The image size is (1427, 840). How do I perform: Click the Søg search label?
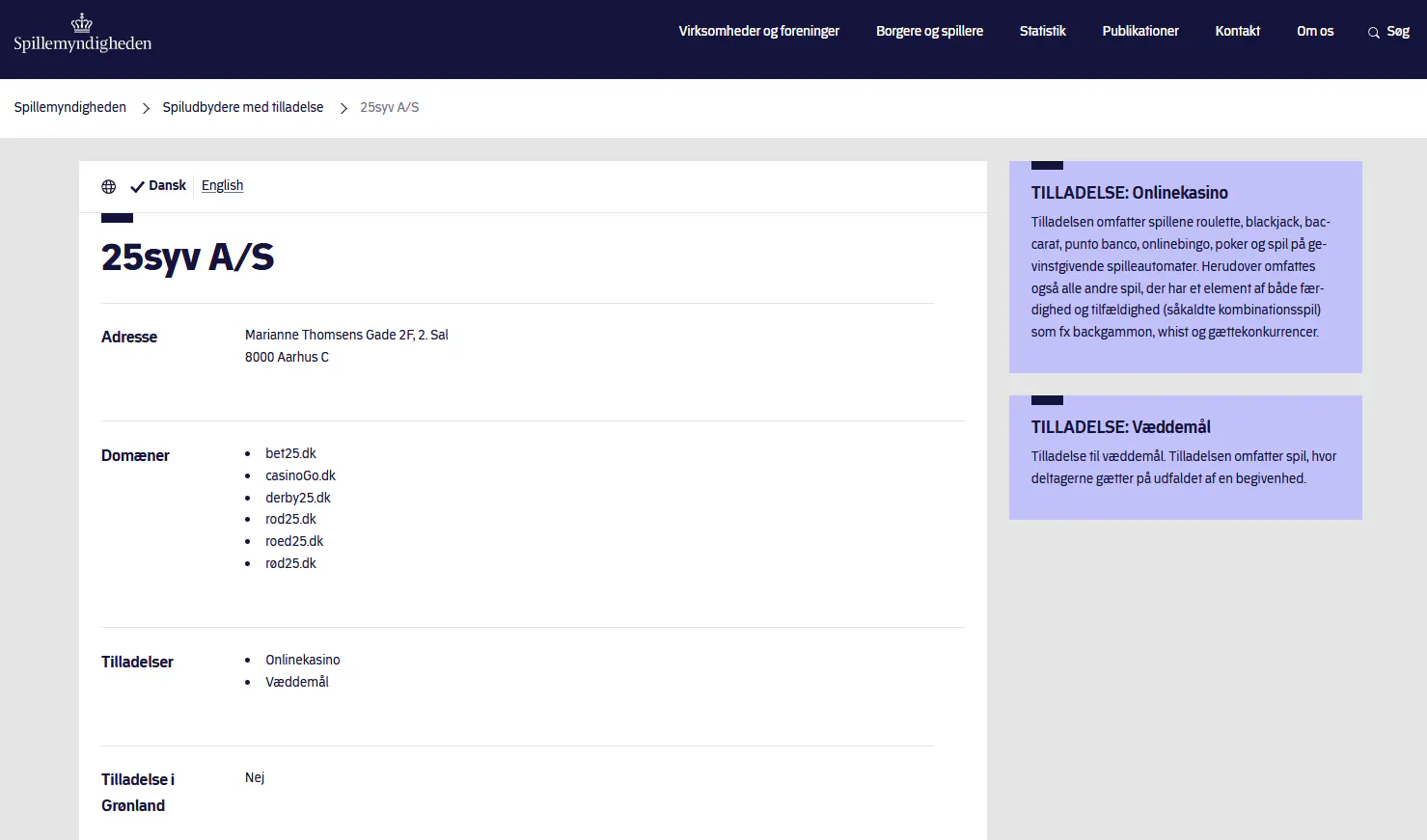(1398, 31)
